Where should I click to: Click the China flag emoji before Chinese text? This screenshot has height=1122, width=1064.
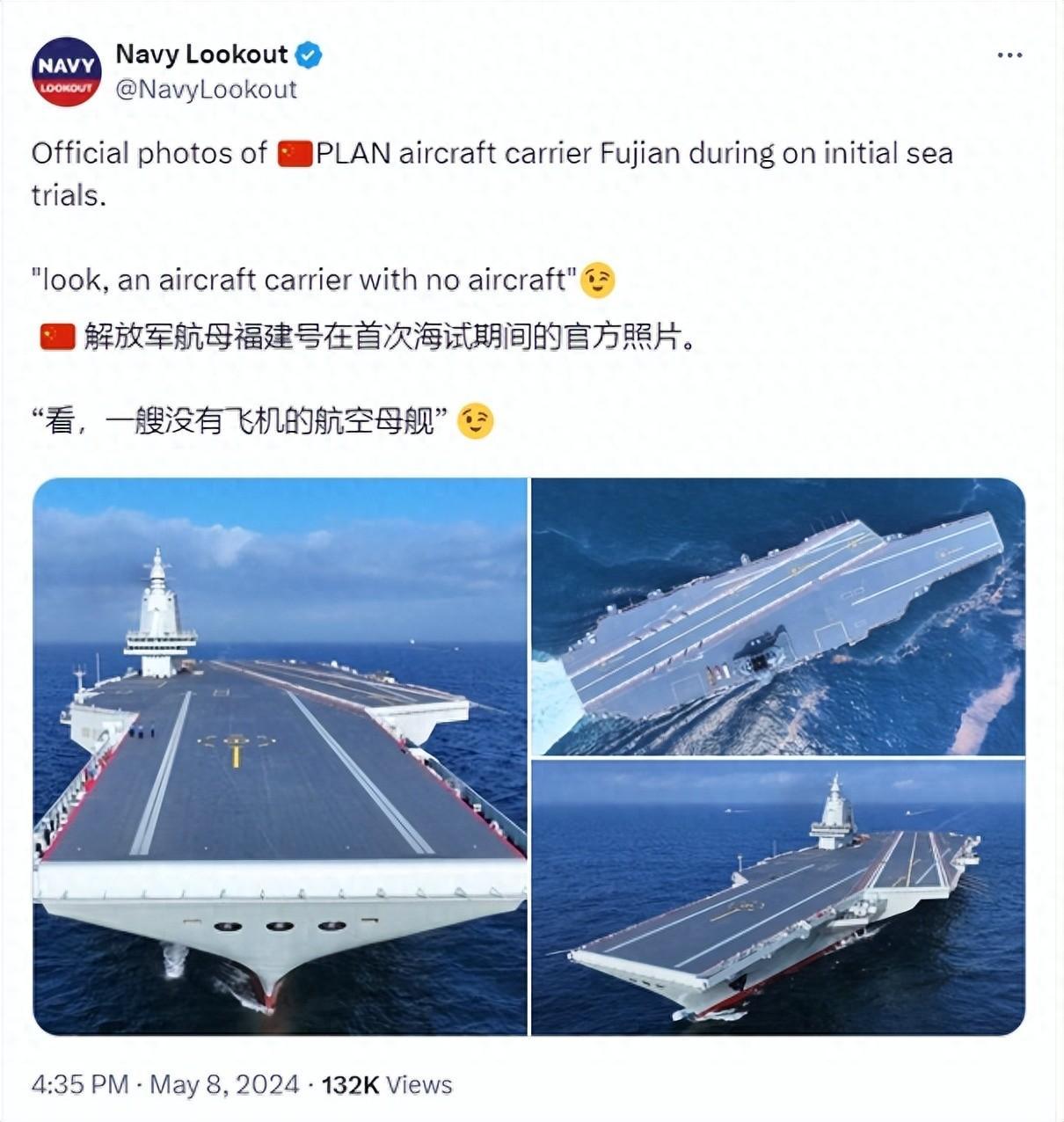[58, 337]
